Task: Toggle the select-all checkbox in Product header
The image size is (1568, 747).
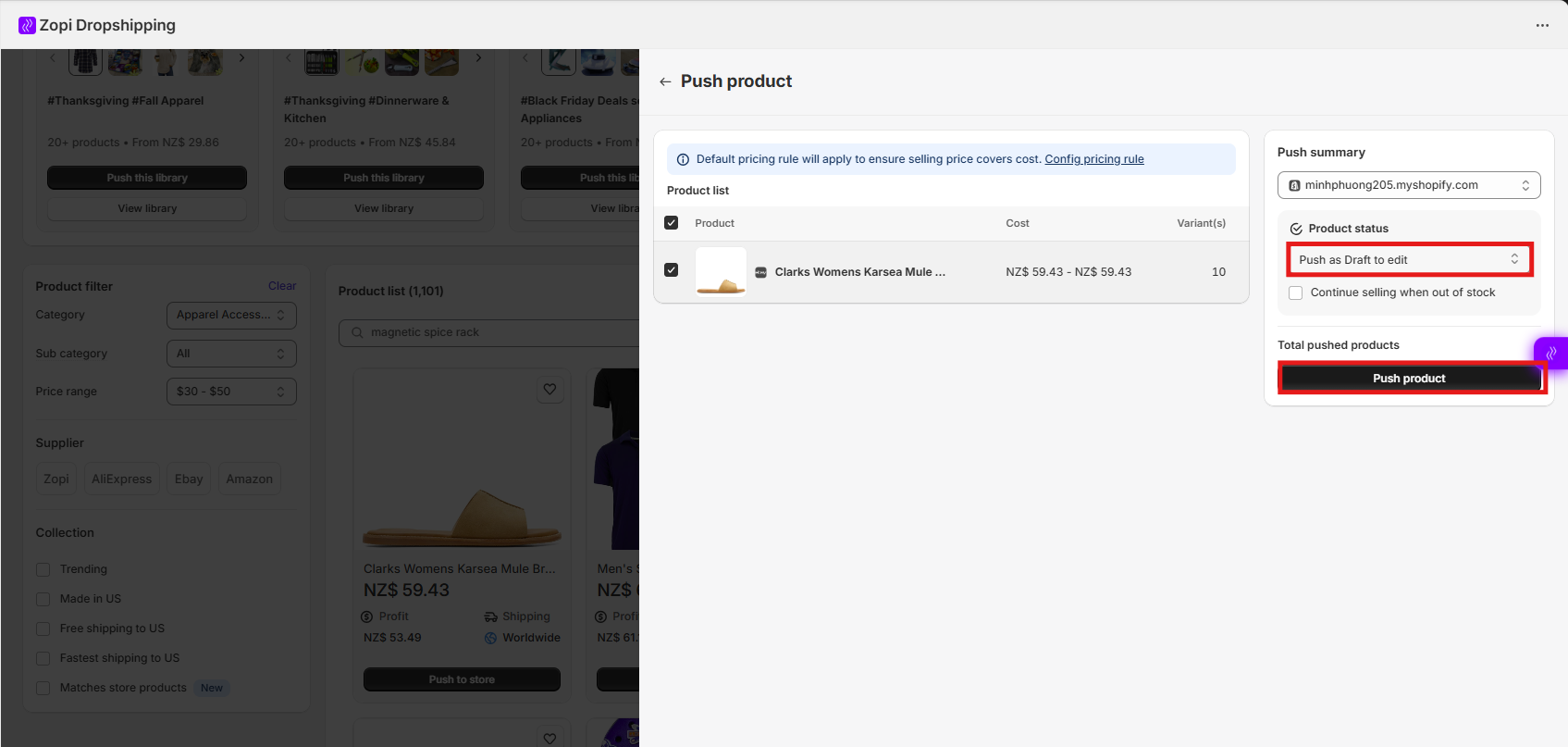Action: [x=672, y=223]
